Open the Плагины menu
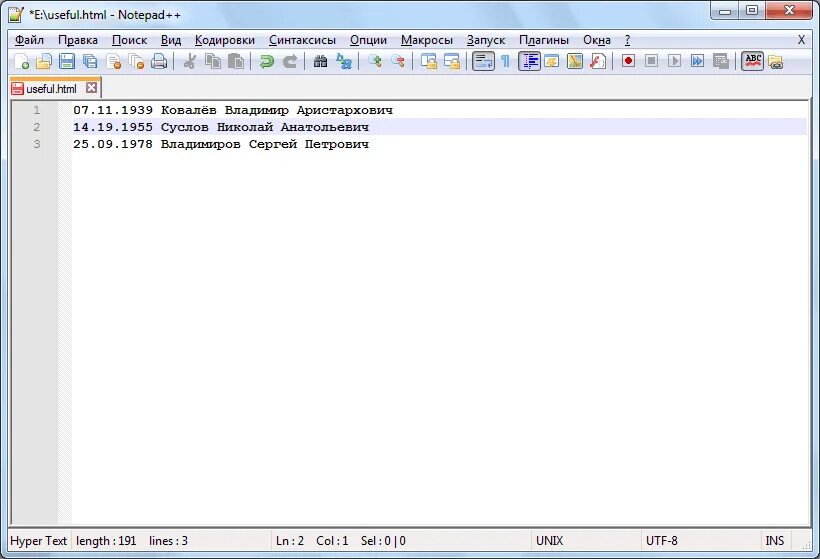Image resolution: width=820 pixels, height=559 pixels. click(544, 40)
